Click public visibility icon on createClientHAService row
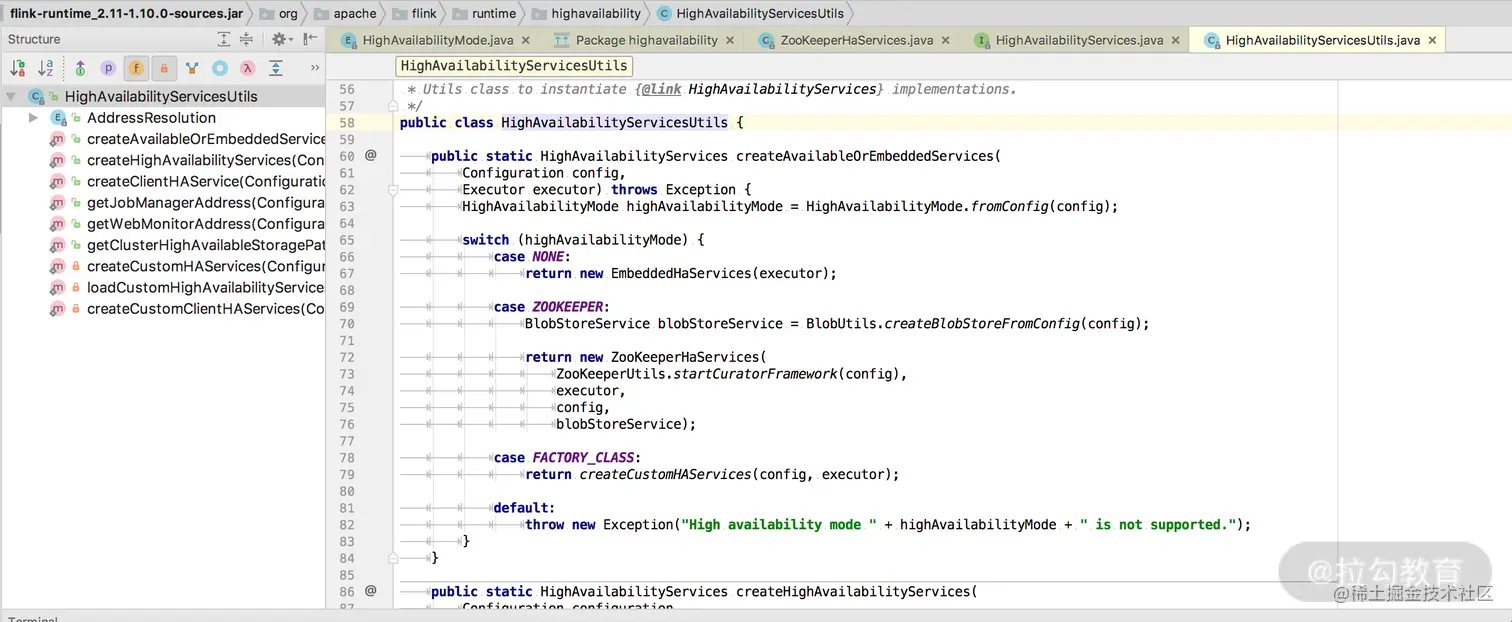 pyautogui.click(x=76, y=181)
